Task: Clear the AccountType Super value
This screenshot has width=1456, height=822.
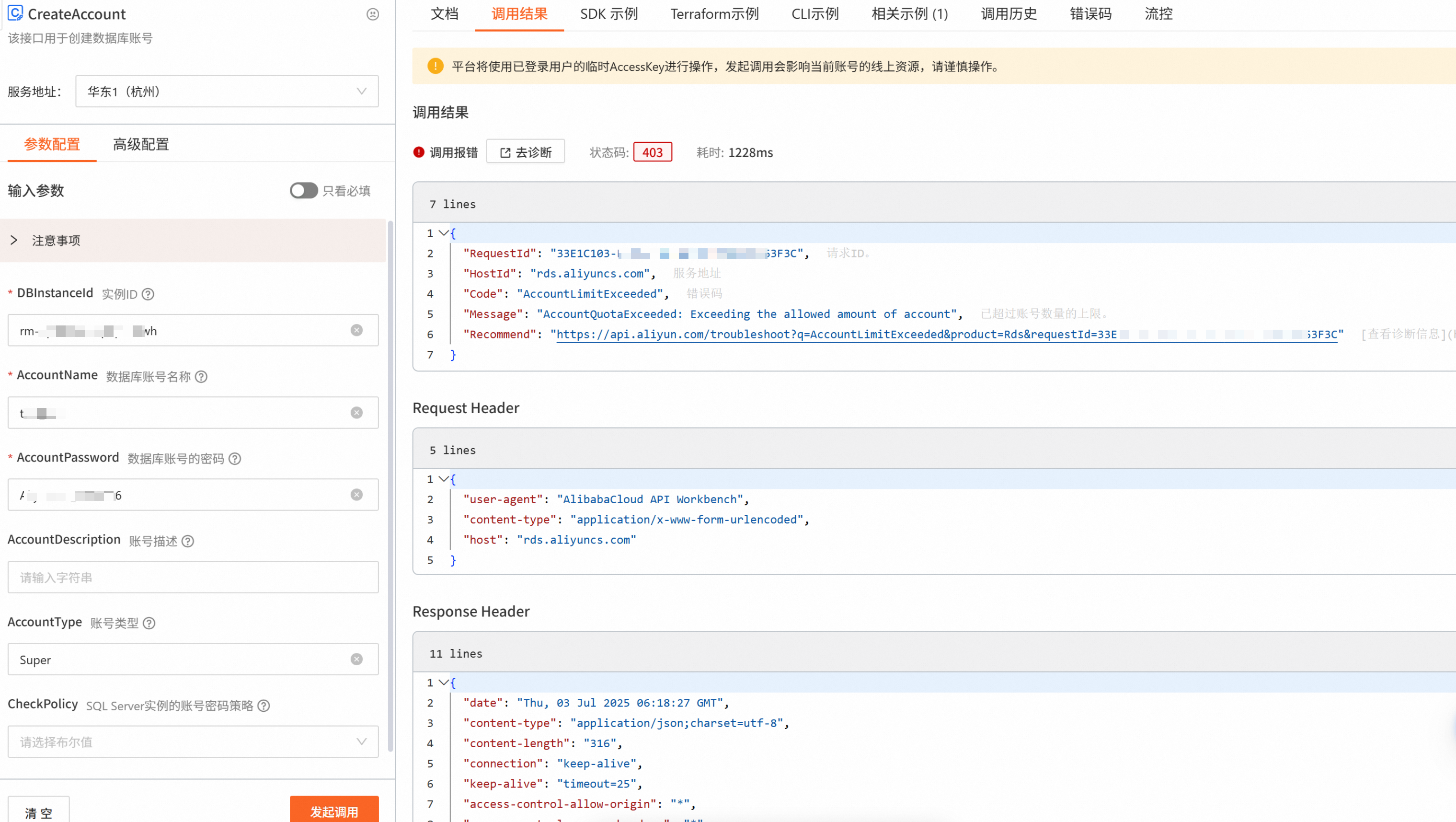Action: coord(356,659)
